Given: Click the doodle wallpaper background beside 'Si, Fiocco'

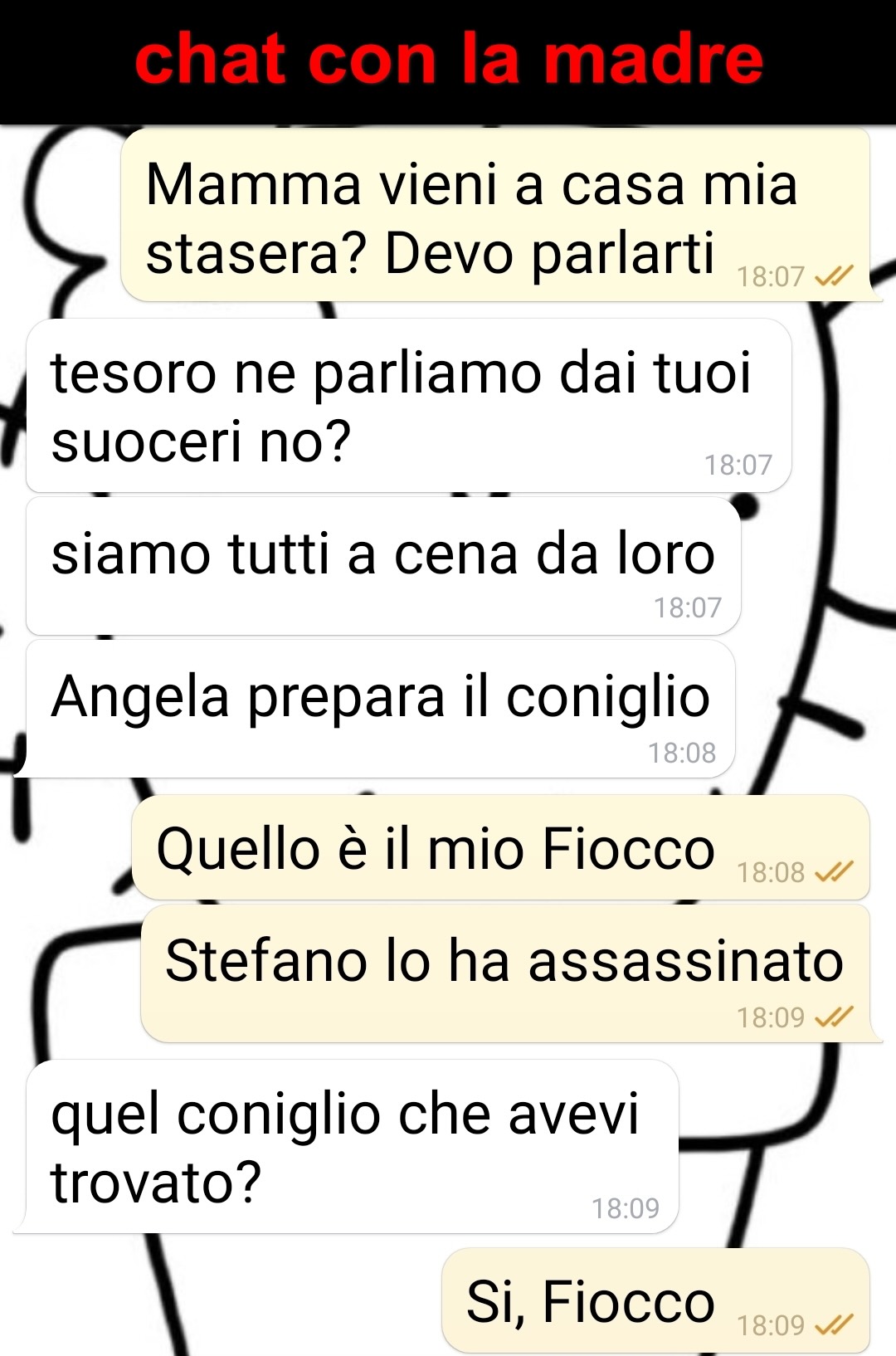Looking at the screenshot, I should (224, 1299).
